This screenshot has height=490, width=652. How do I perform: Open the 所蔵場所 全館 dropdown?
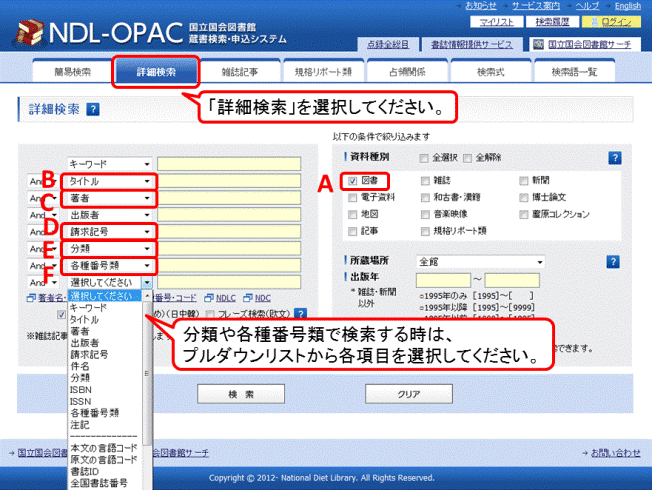(480, 262)
